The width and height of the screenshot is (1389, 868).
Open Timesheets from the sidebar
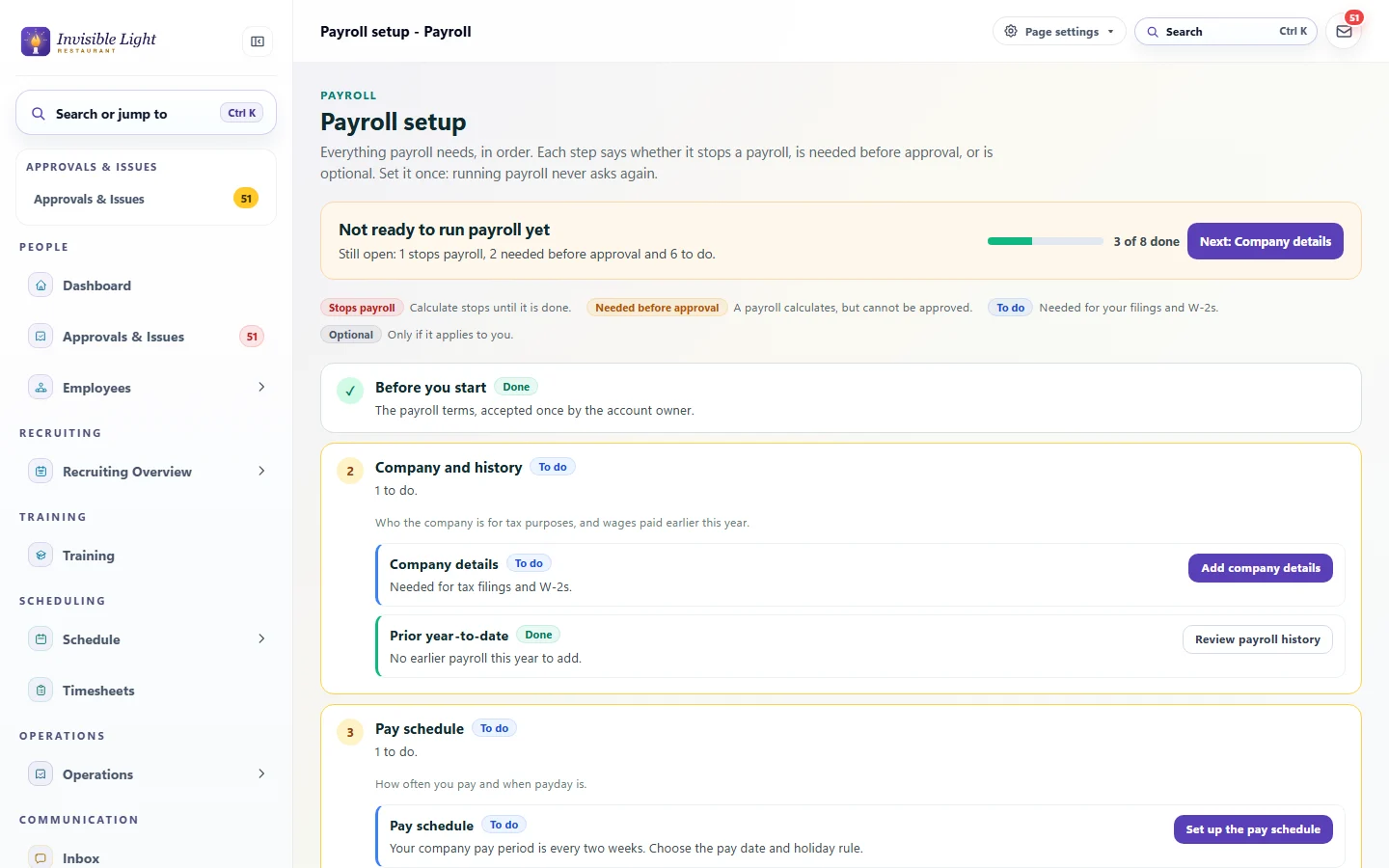click(146, 691)
